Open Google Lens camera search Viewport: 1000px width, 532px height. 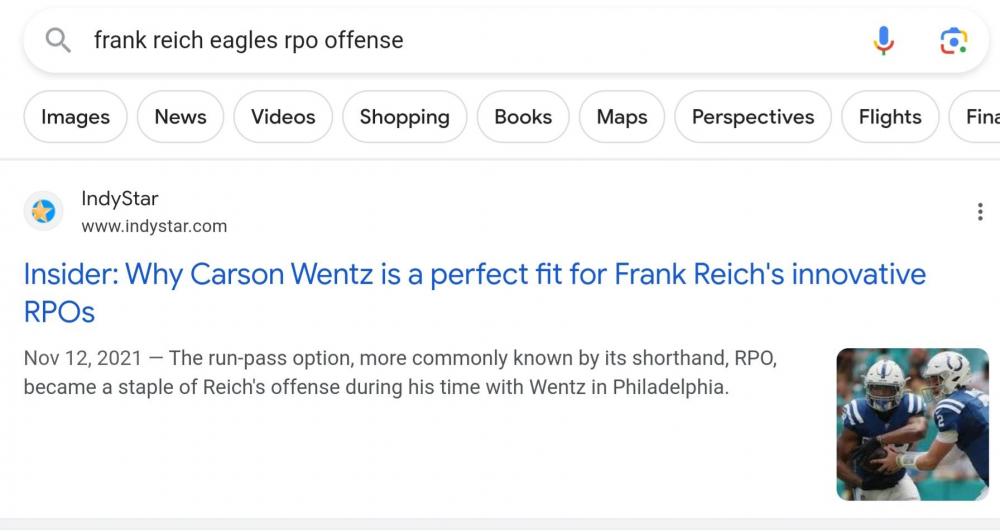click(953, 40)
